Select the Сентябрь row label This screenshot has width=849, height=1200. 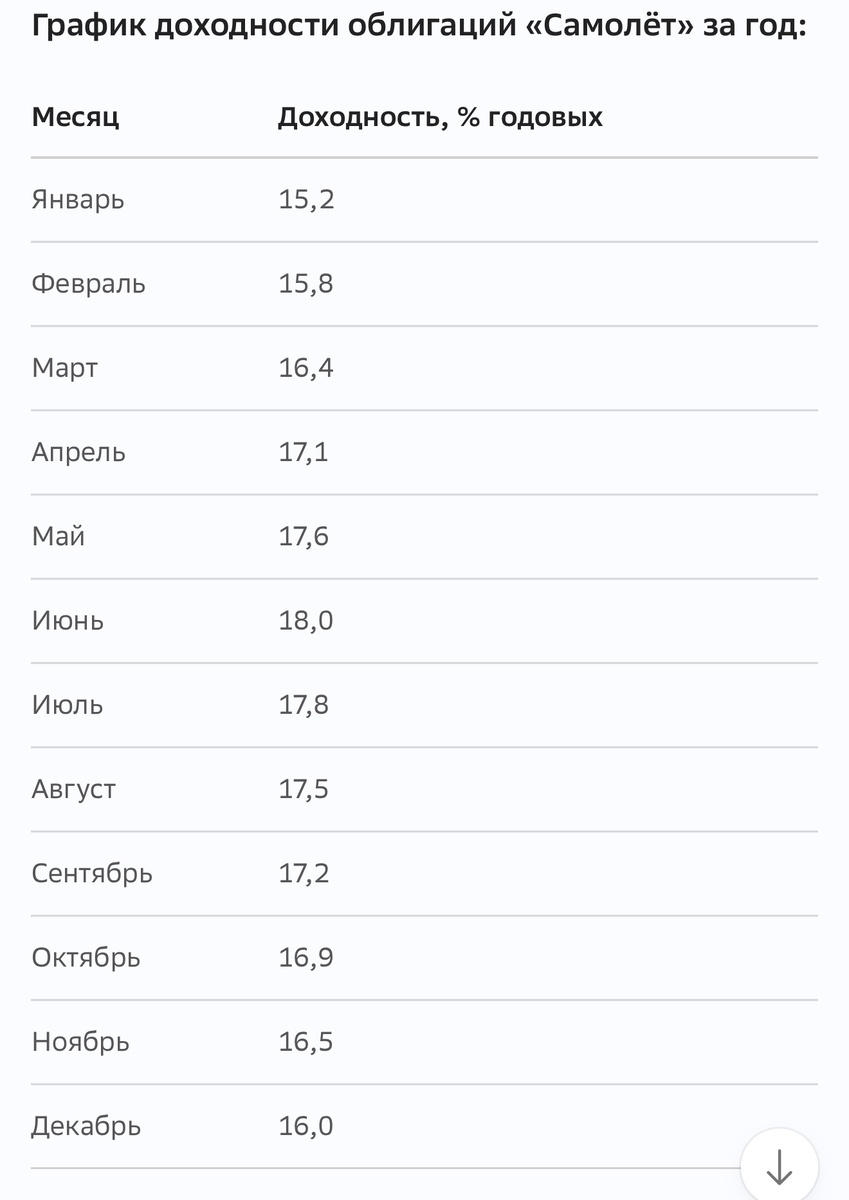tap(92, 874)
